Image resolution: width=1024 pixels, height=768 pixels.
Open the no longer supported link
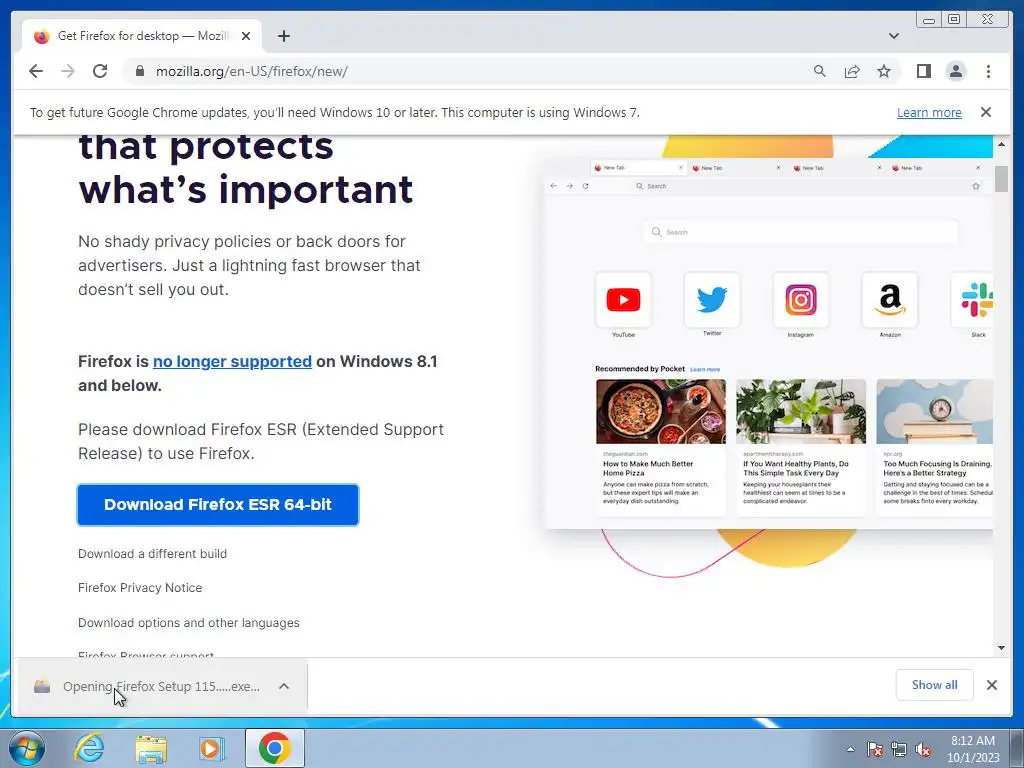232,361
